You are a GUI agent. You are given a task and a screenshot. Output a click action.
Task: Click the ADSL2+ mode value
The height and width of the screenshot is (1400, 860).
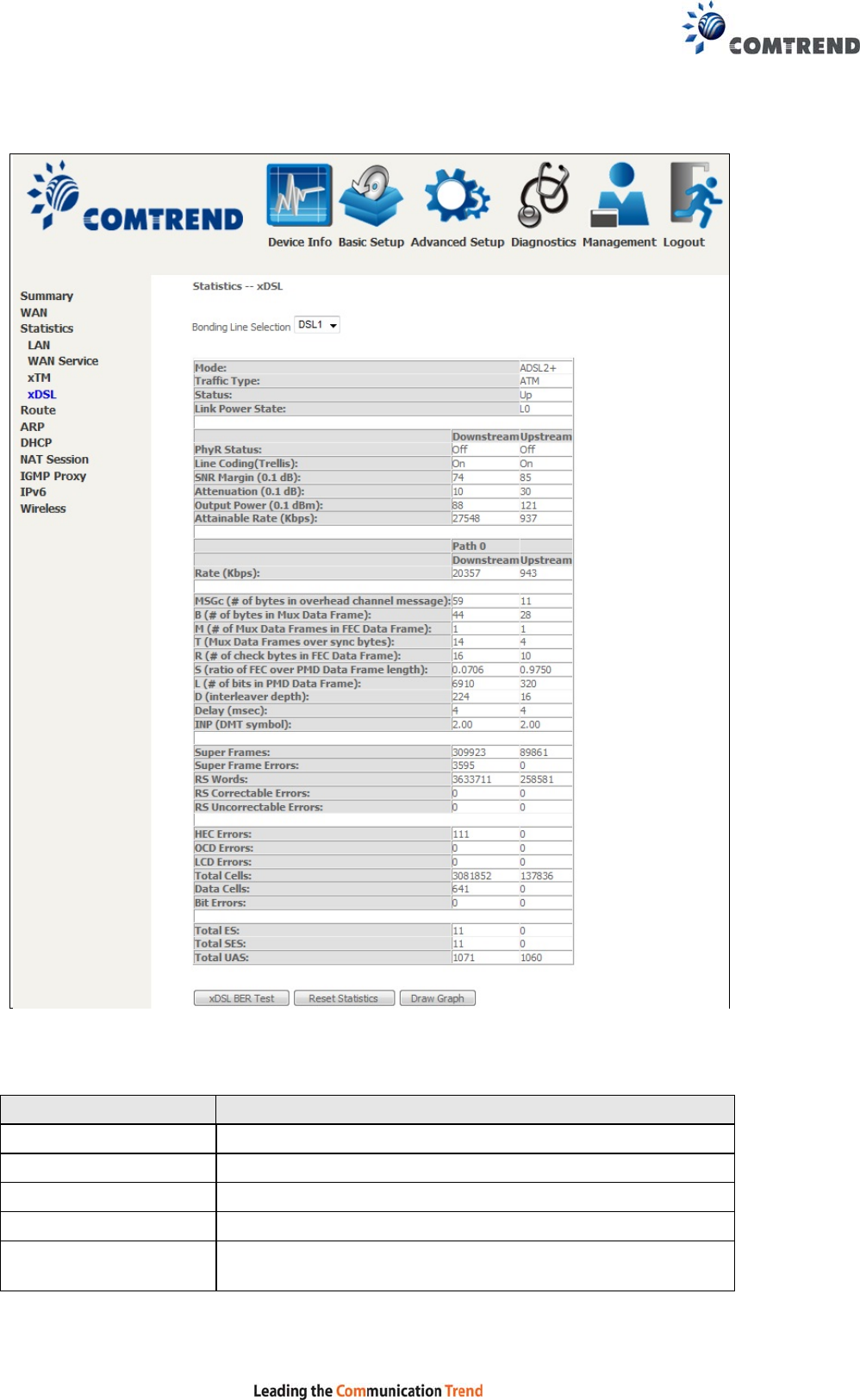(538, 368)
